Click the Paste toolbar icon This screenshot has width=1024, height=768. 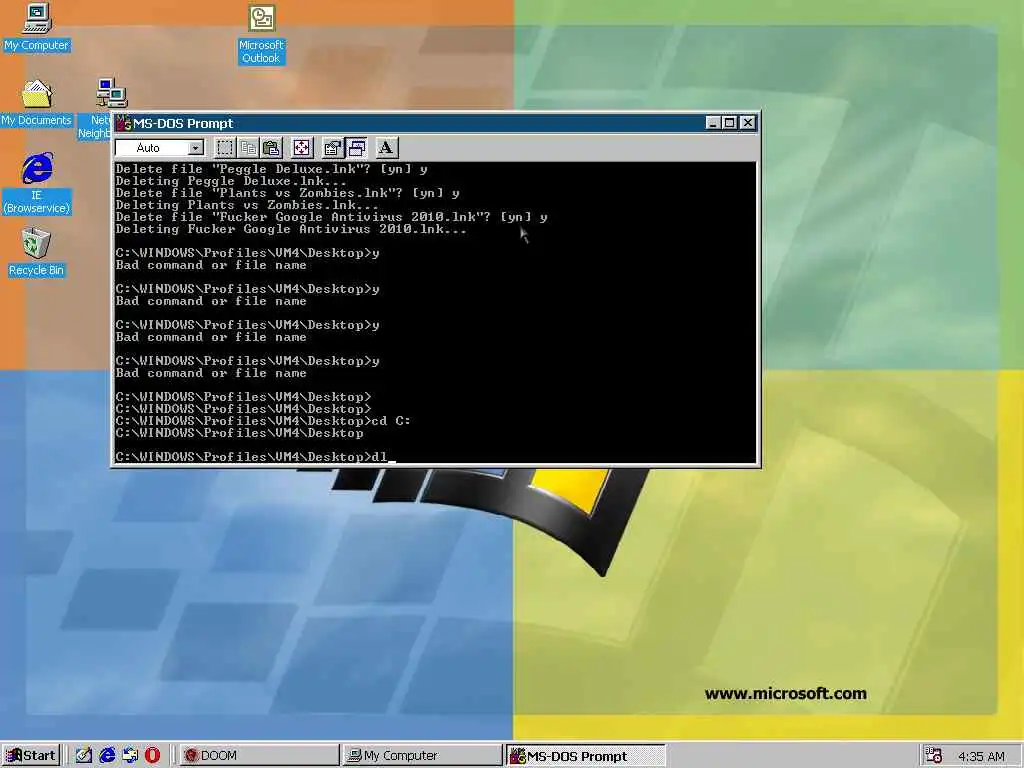271,148
